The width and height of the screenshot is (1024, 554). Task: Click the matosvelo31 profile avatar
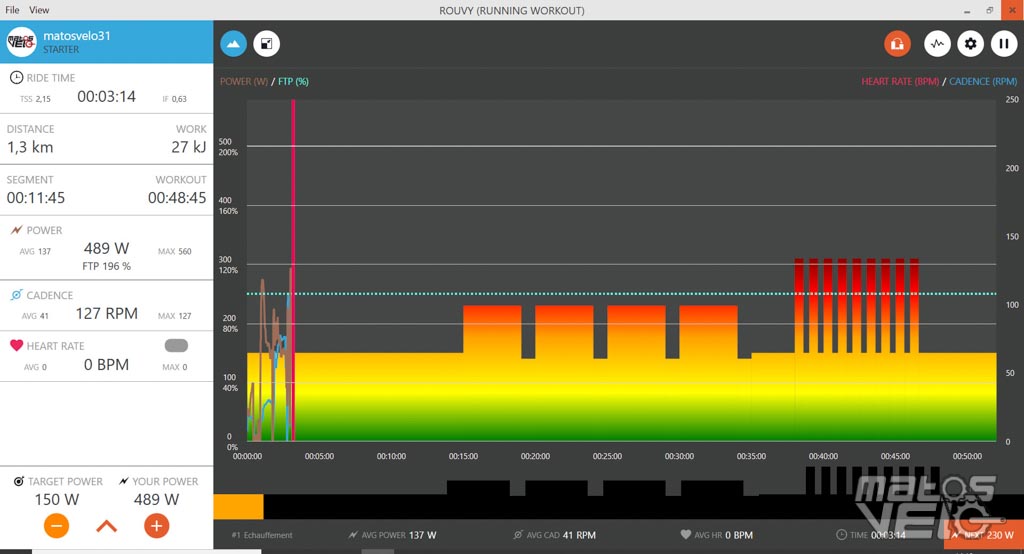coord(21,42)
